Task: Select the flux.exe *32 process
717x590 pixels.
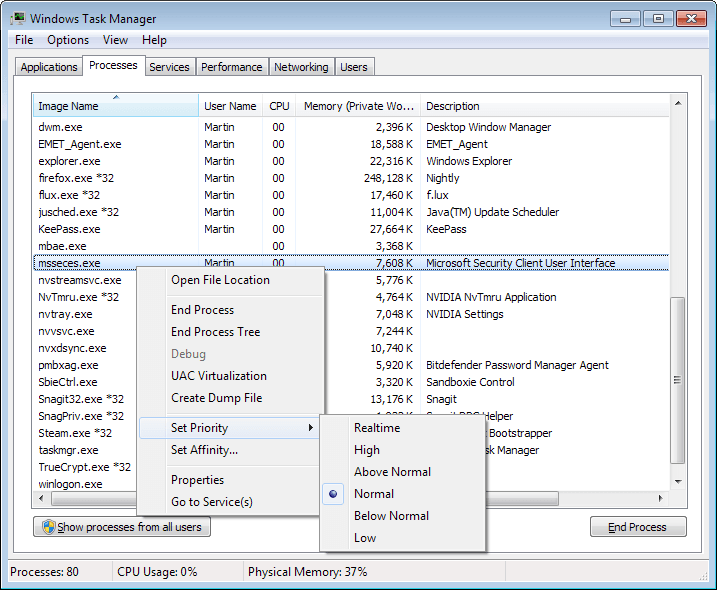Action: click(351, 195)
